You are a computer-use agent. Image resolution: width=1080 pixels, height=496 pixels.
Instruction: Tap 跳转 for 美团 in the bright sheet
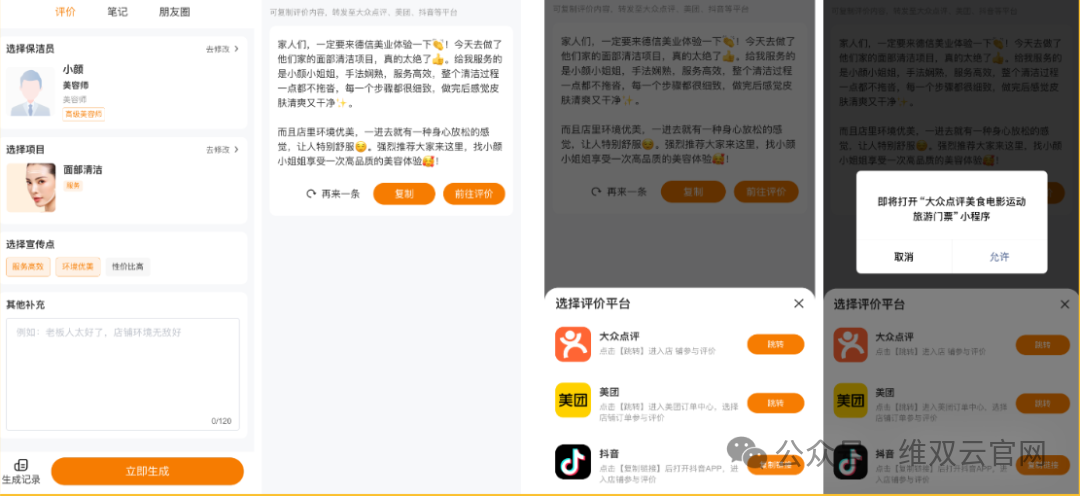[776, 403]
